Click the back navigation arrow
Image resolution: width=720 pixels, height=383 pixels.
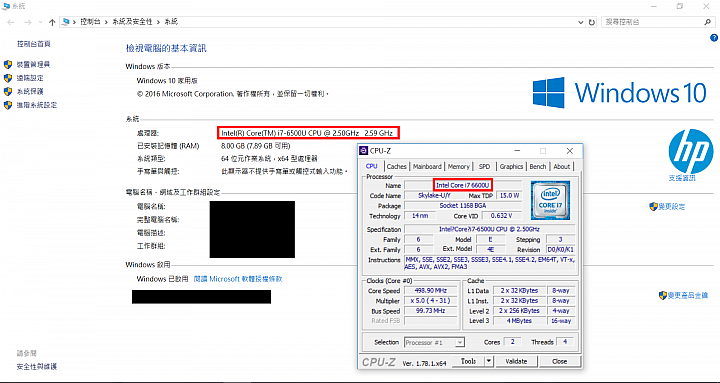pos(11,22)
